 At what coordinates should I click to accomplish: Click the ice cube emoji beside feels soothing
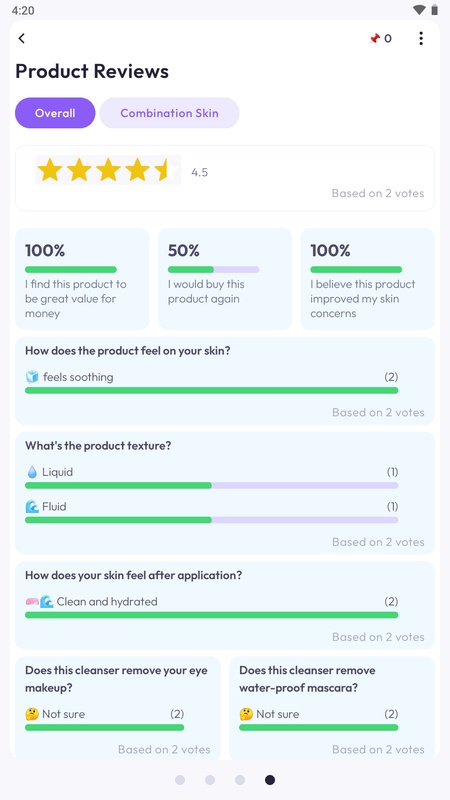point(32,377)
